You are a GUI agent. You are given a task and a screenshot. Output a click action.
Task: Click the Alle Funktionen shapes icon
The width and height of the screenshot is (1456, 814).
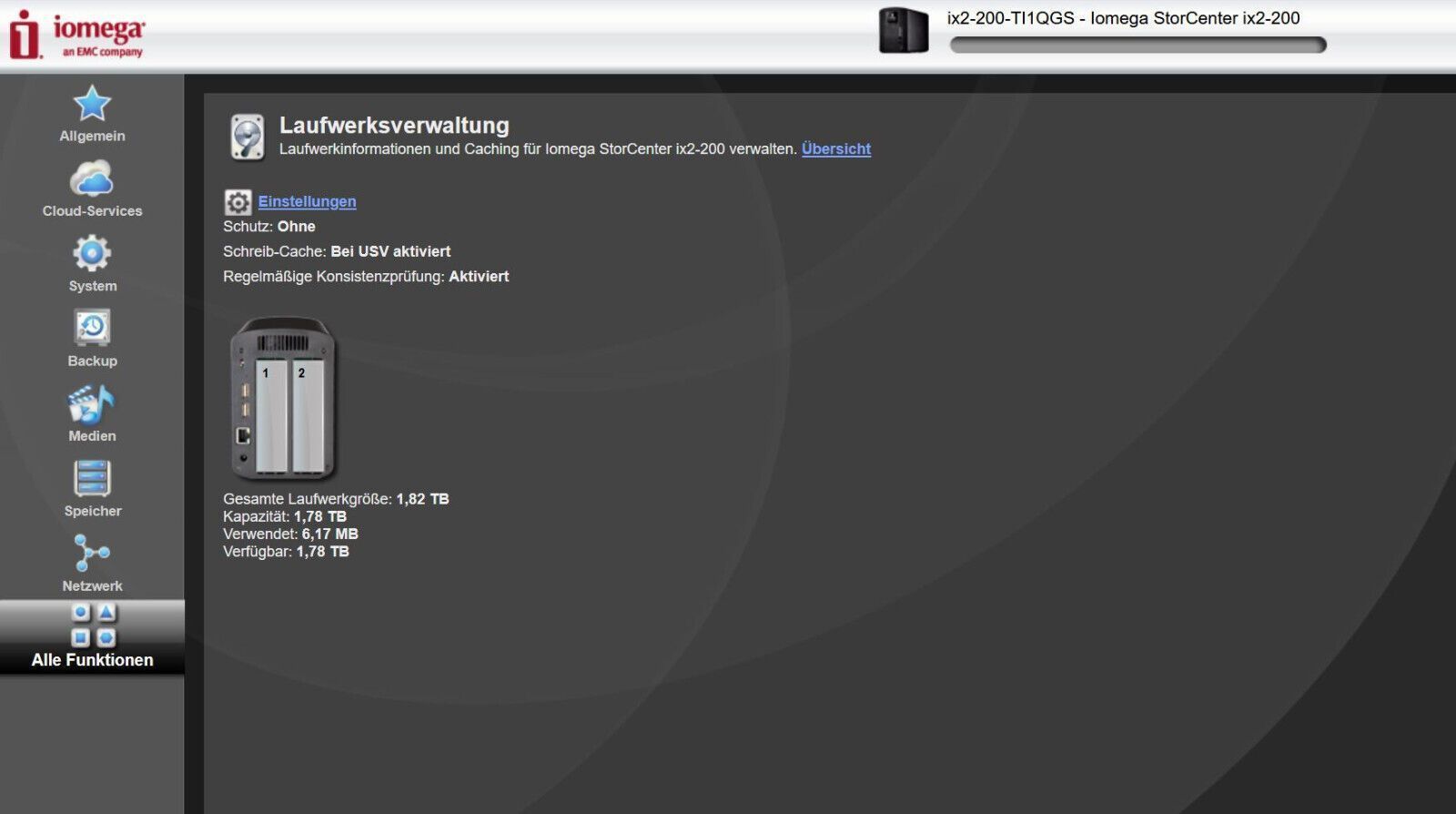point(93,625)
